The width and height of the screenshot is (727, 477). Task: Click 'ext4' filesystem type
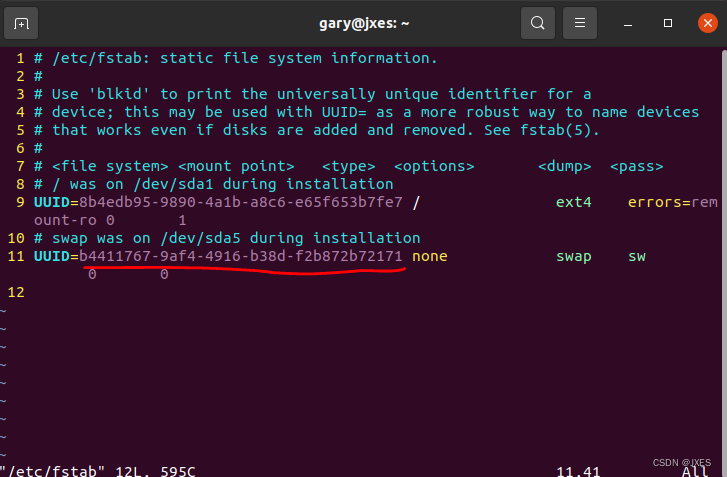coord(574,203)
